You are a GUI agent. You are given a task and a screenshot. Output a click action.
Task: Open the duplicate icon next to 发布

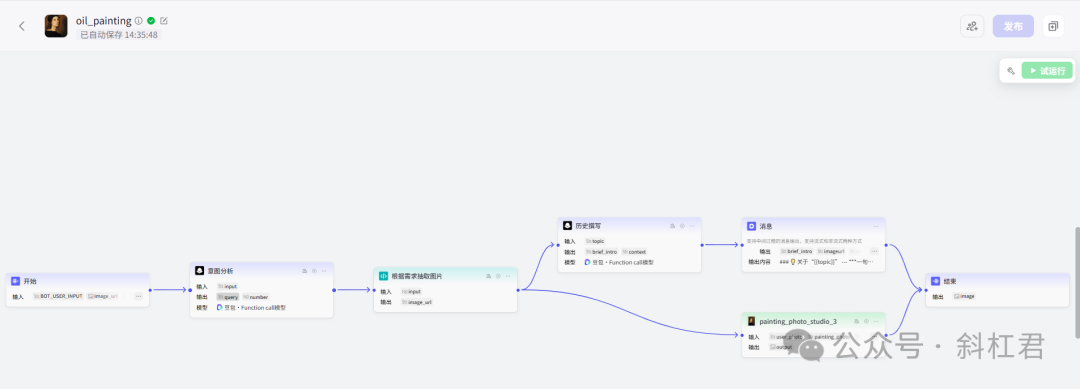[x=1053, y=26]
